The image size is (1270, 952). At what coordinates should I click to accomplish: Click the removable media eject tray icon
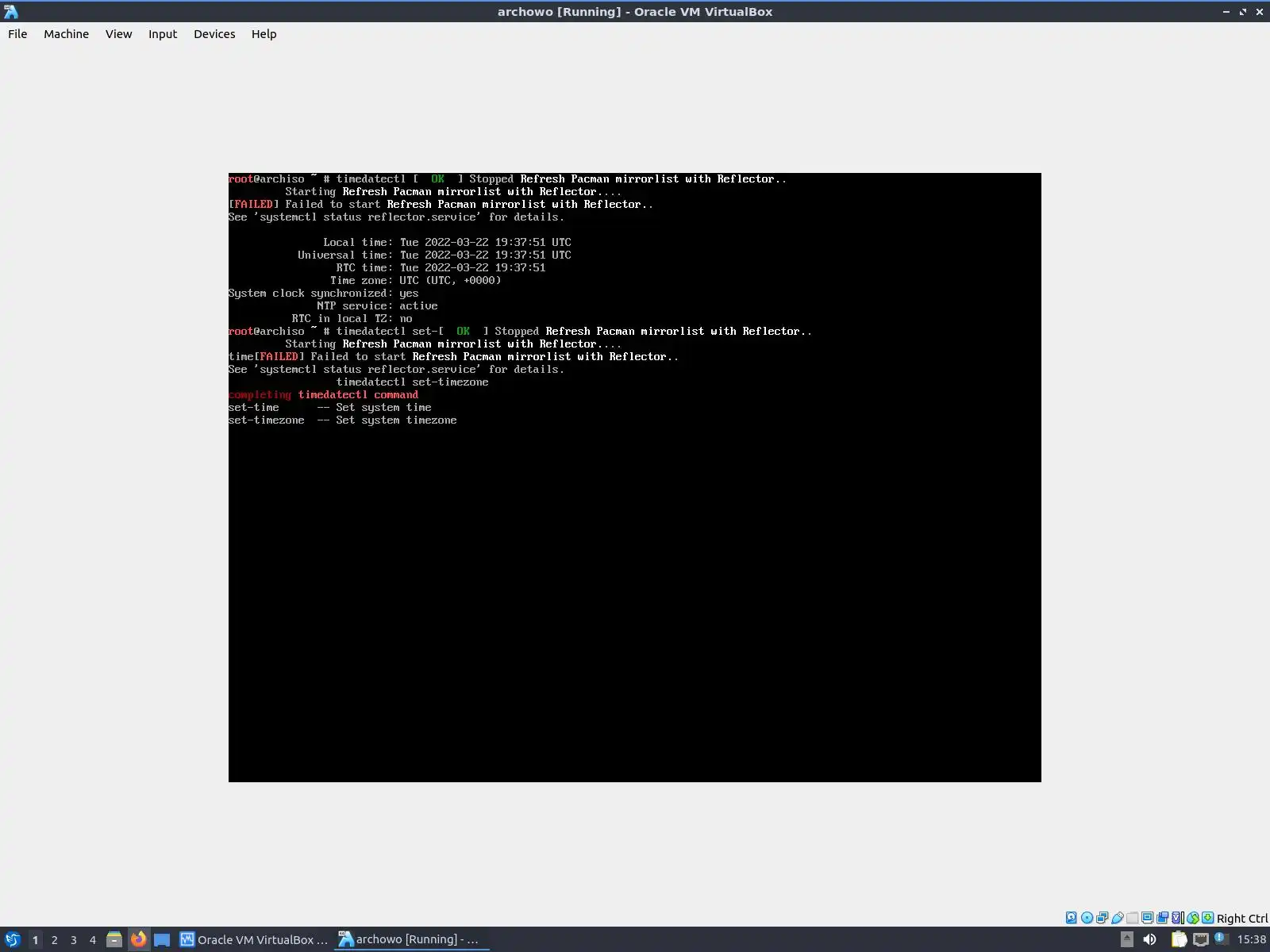click(1126, 940)
